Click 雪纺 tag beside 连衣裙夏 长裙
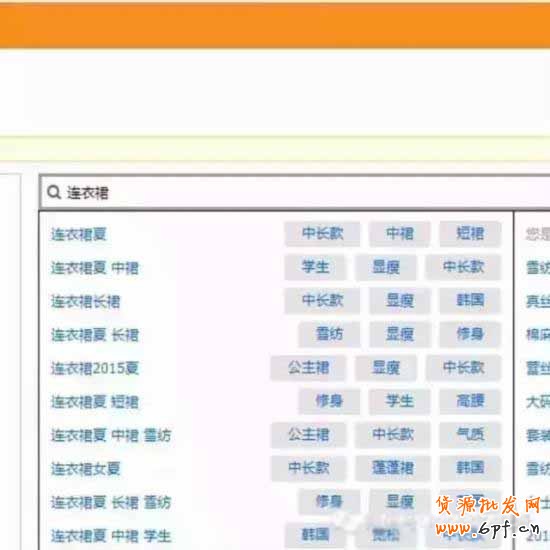Viewport: 550px width, 550px height. (329, 334)
